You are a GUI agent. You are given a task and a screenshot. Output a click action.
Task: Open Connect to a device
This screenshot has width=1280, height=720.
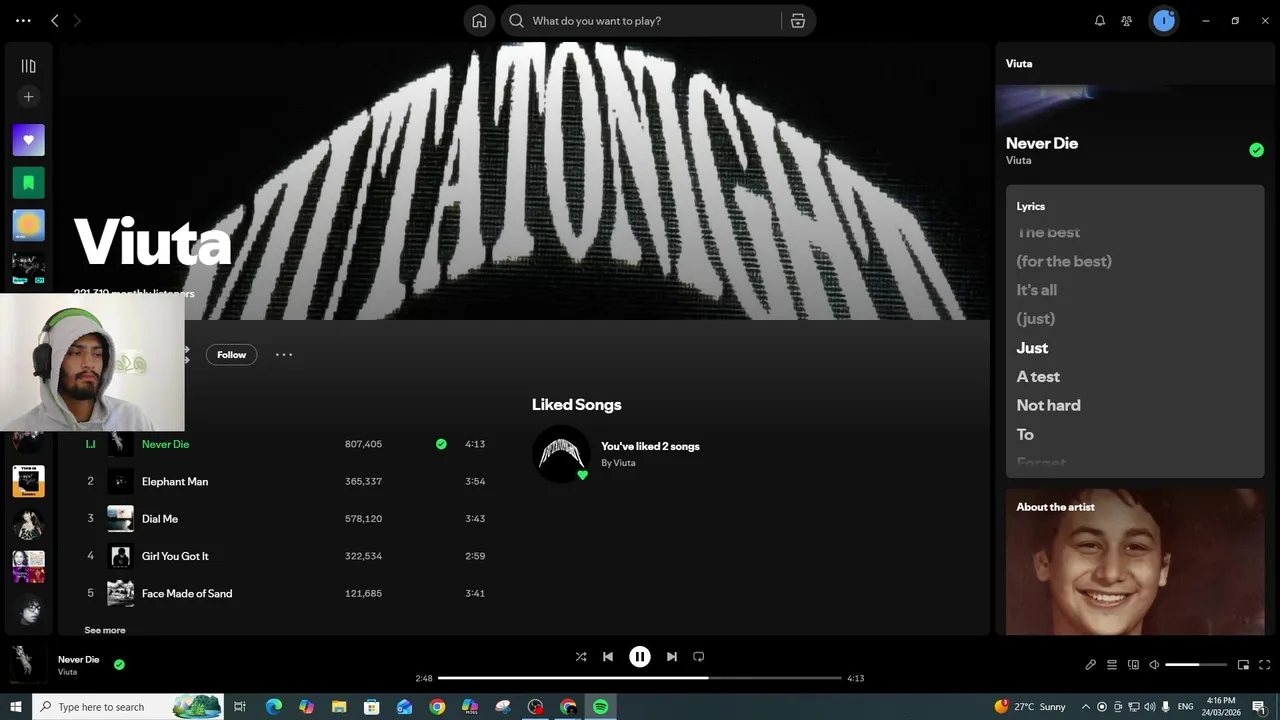click(x=1133, y=665)
